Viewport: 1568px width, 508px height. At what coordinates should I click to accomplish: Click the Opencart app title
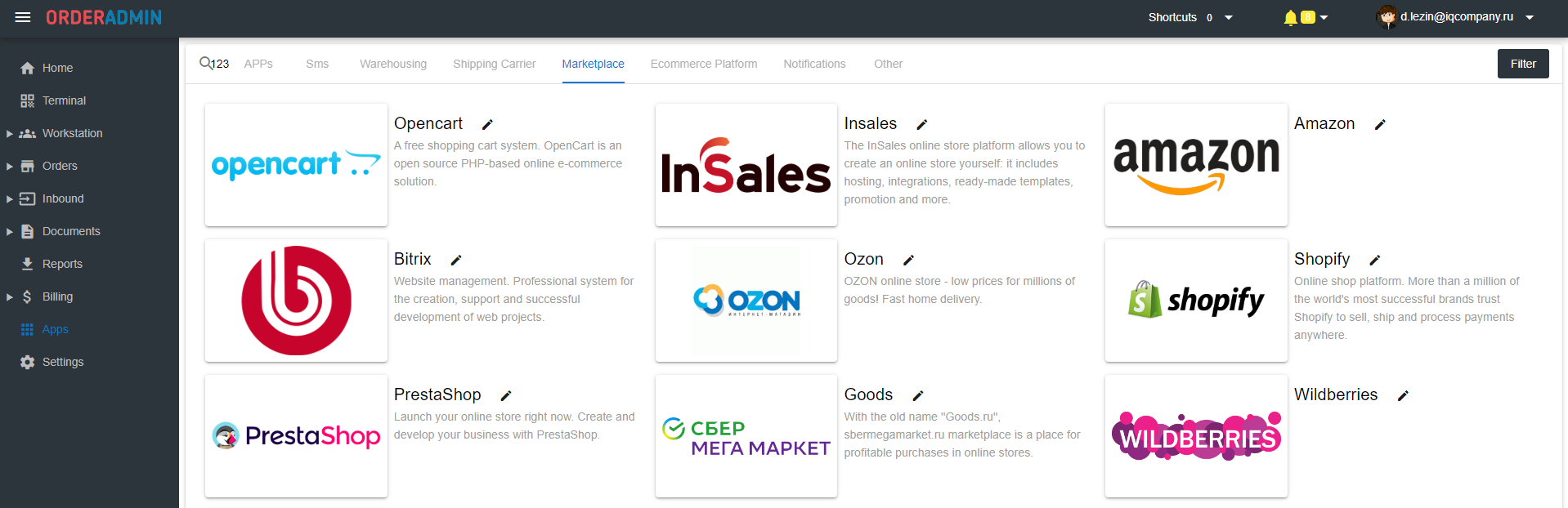pos(428,123)
